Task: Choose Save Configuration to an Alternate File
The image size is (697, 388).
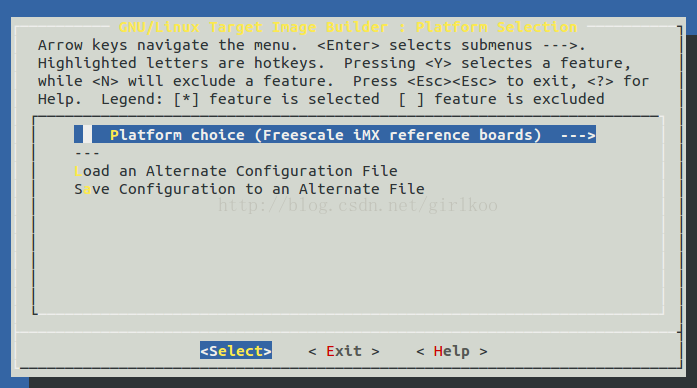Action: click(x=249, y=189)
